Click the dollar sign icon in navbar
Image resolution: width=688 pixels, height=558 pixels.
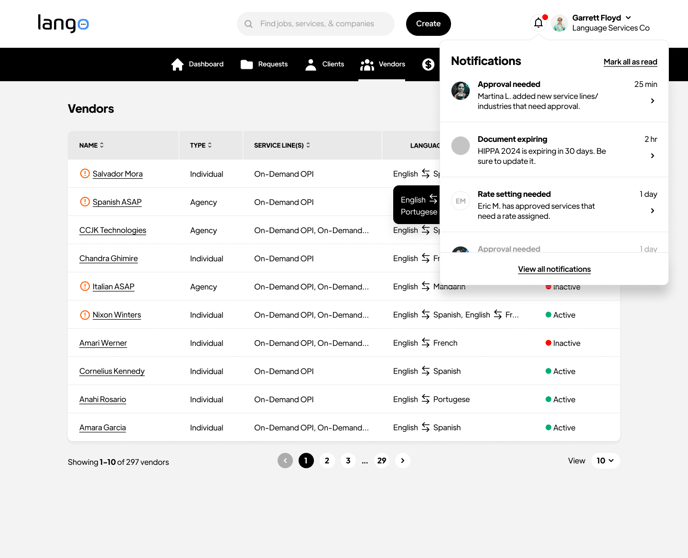(428, 64)
